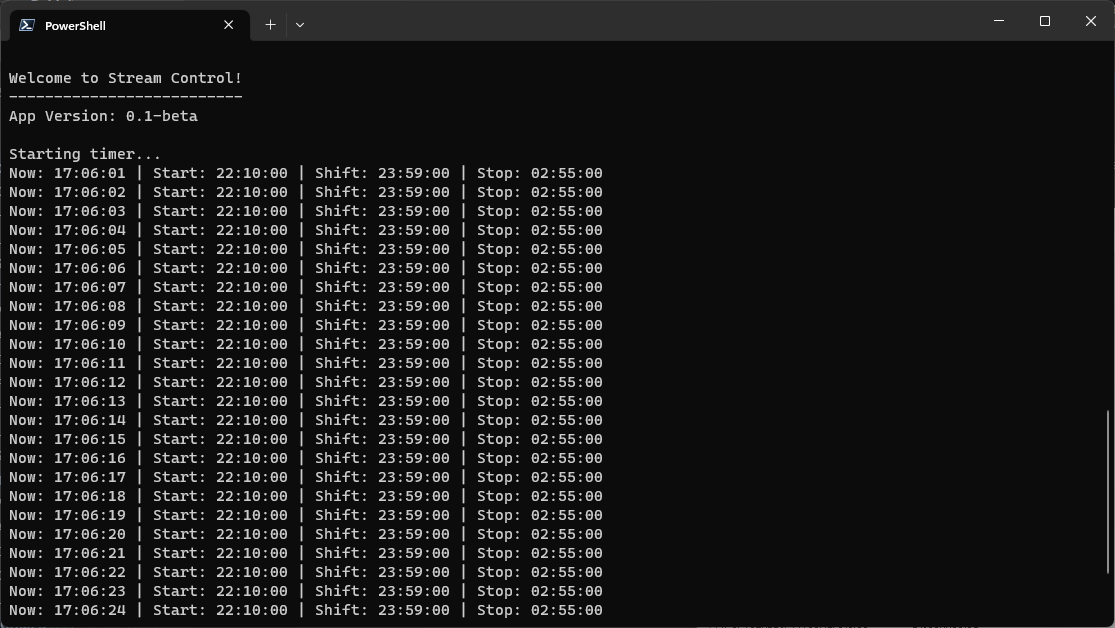1115x628 pixels.
Task: Minimize the terminal window
Action: 999,21
